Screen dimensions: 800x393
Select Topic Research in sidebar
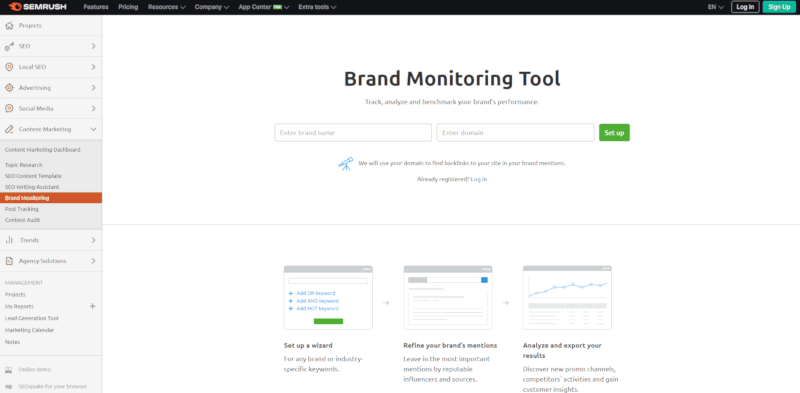[23, 165]
